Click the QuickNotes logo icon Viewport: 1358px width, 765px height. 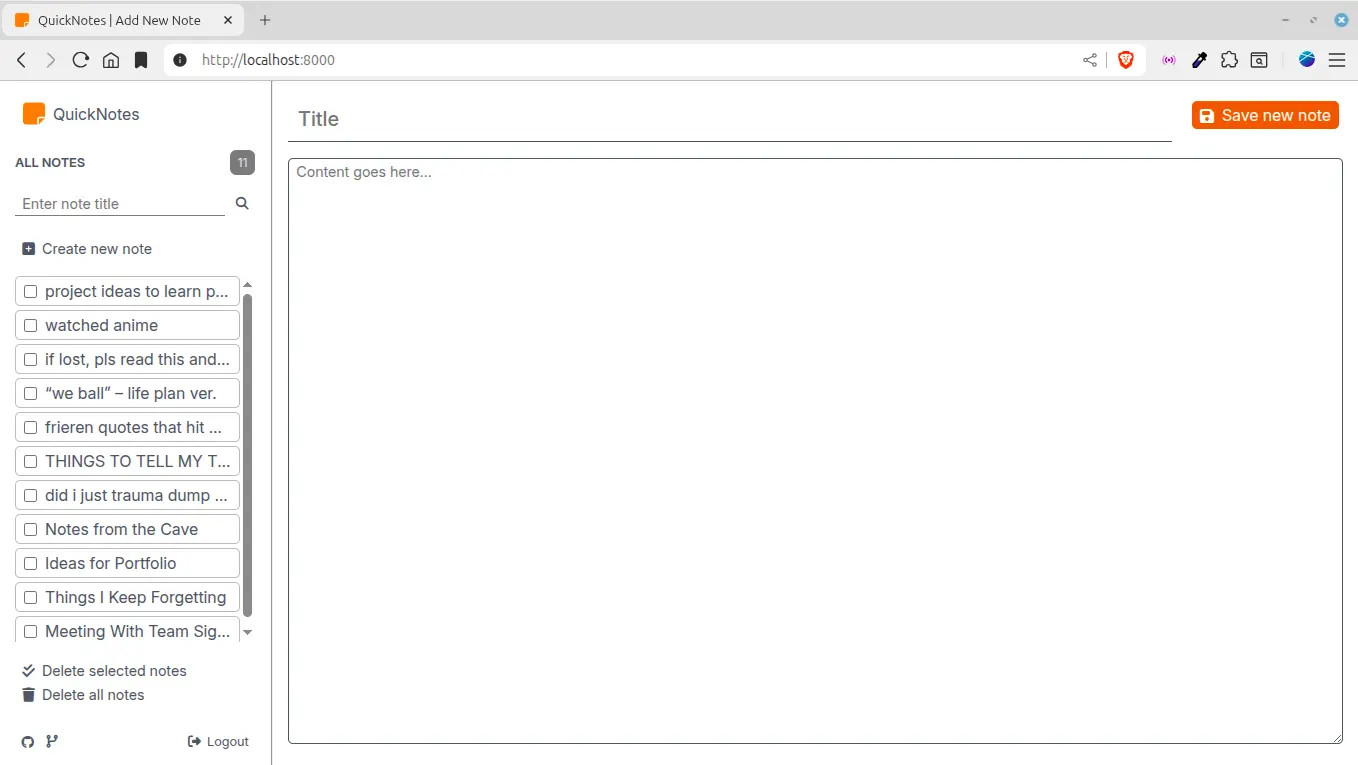[31, 113]
